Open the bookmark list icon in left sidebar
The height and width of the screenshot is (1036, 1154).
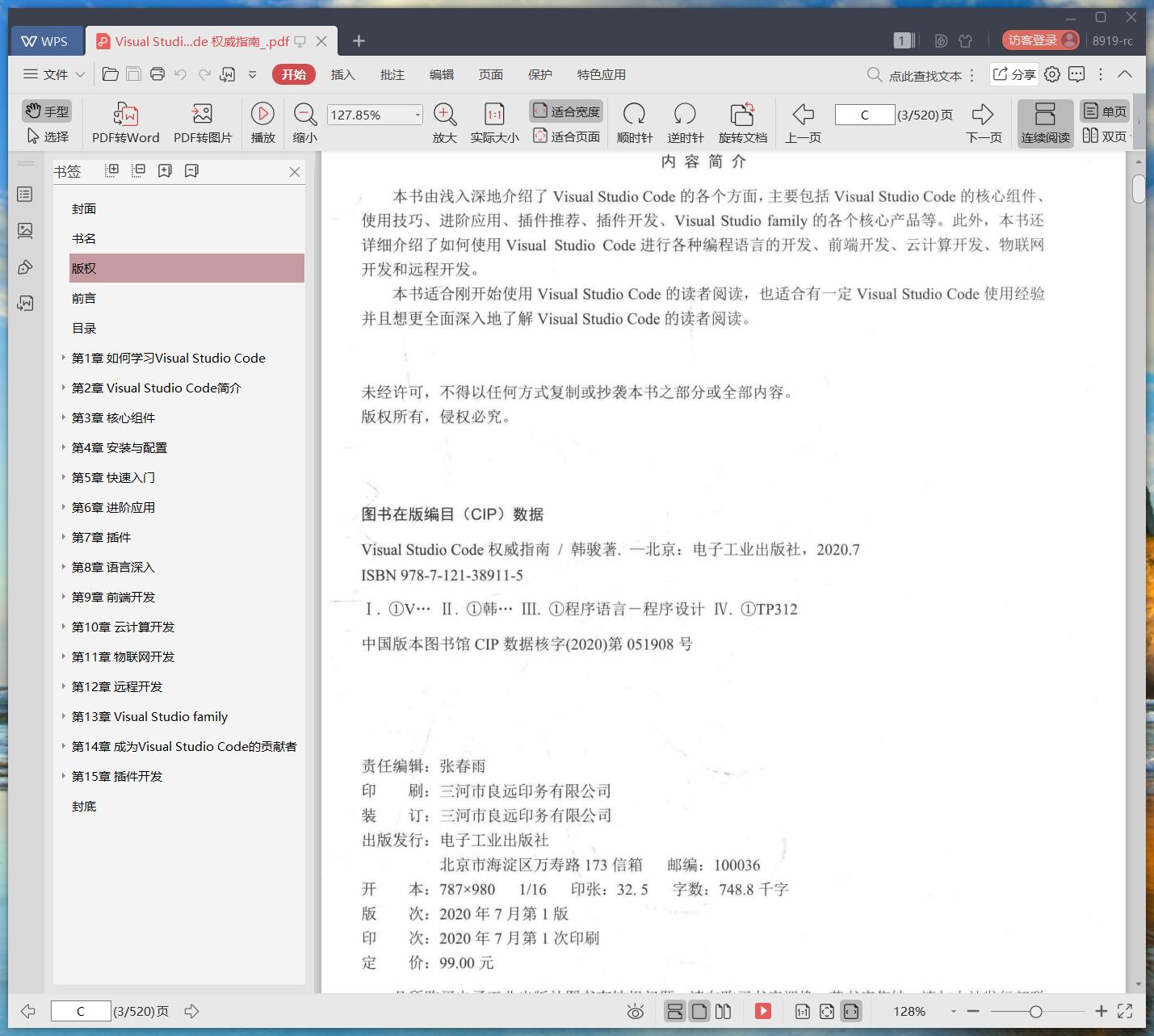(25, 195)
